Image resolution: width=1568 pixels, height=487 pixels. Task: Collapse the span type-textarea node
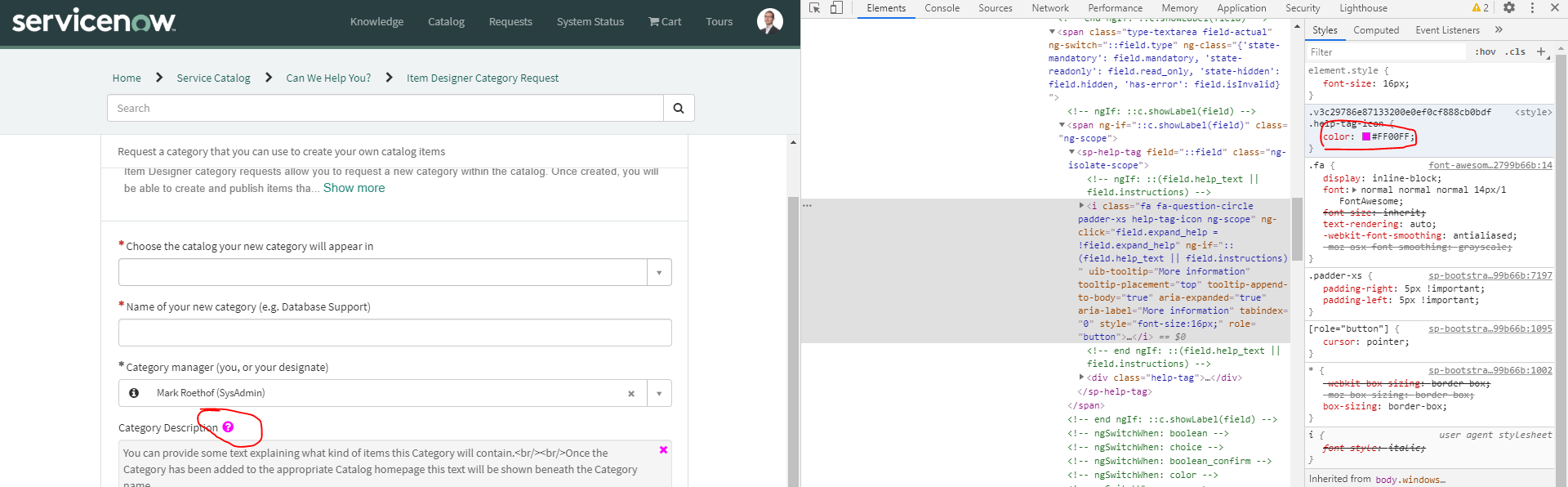(x=1052, y=32)
